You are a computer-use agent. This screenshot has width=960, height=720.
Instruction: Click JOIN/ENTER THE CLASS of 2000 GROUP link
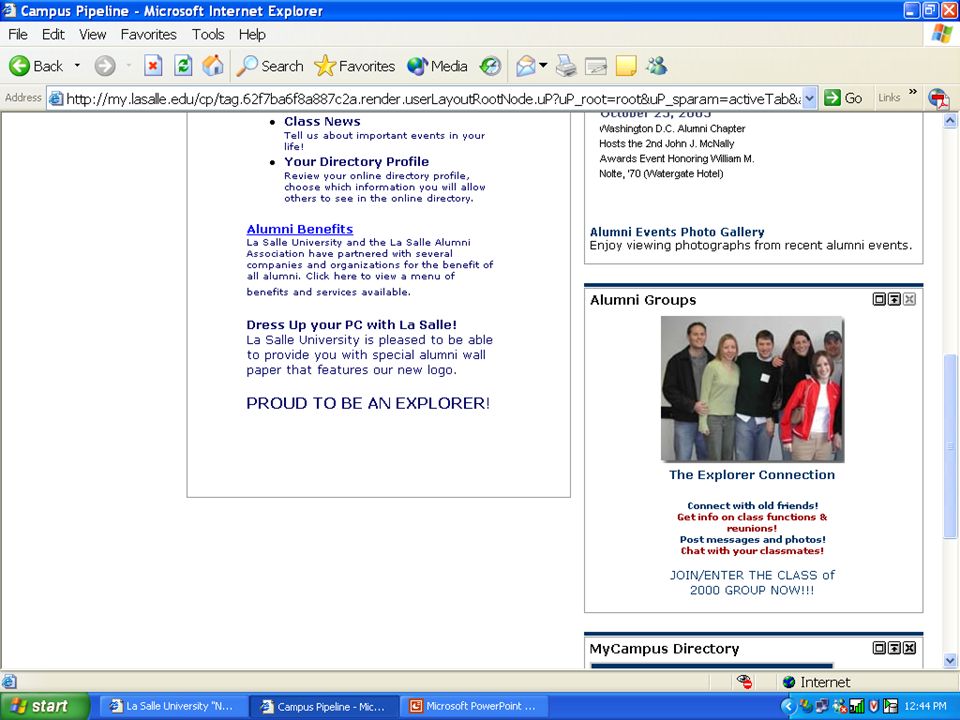(x=752, y=582)
